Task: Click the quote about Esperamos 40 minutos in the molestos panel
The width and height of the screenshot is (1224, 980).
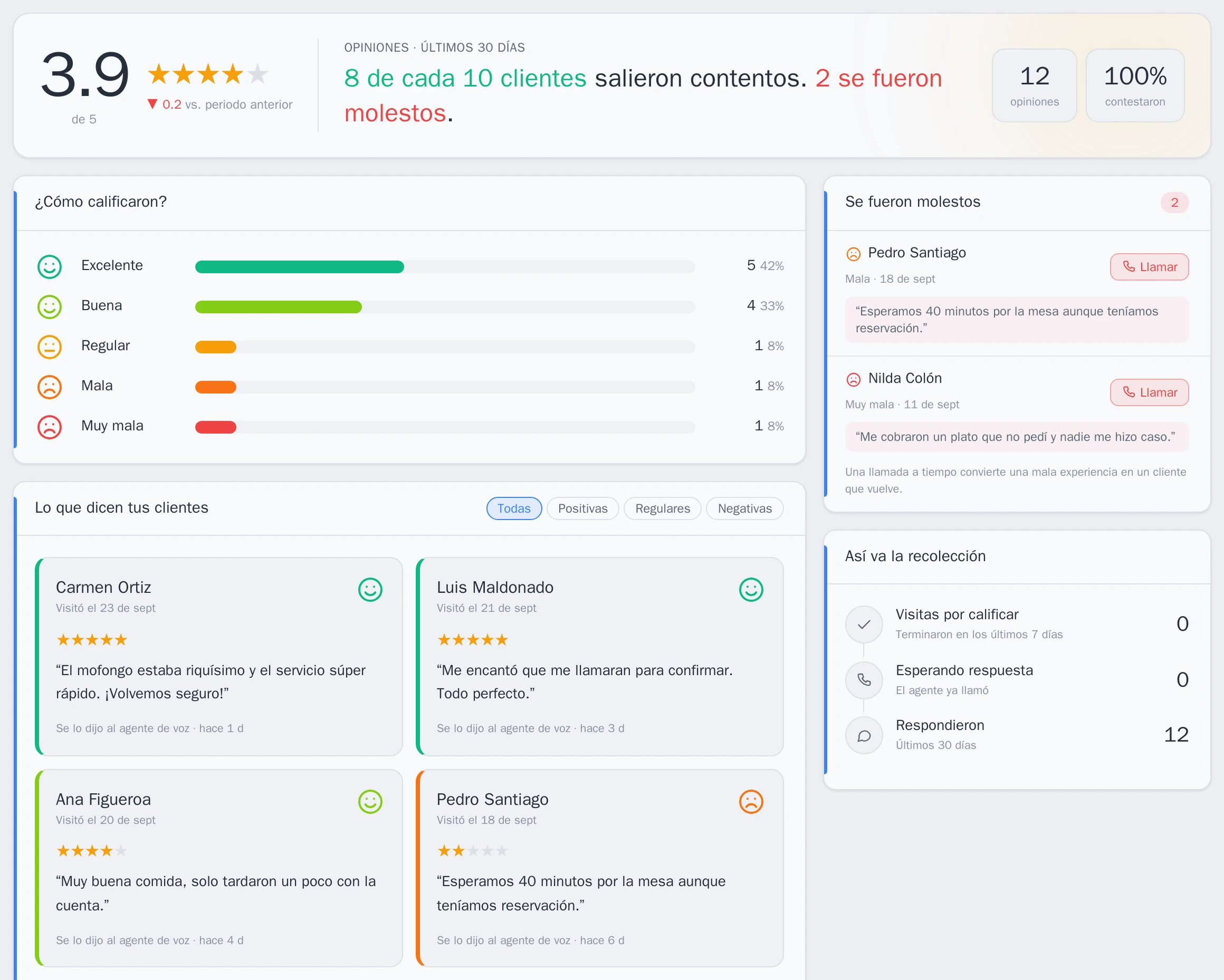Action: coord(1017,320)
